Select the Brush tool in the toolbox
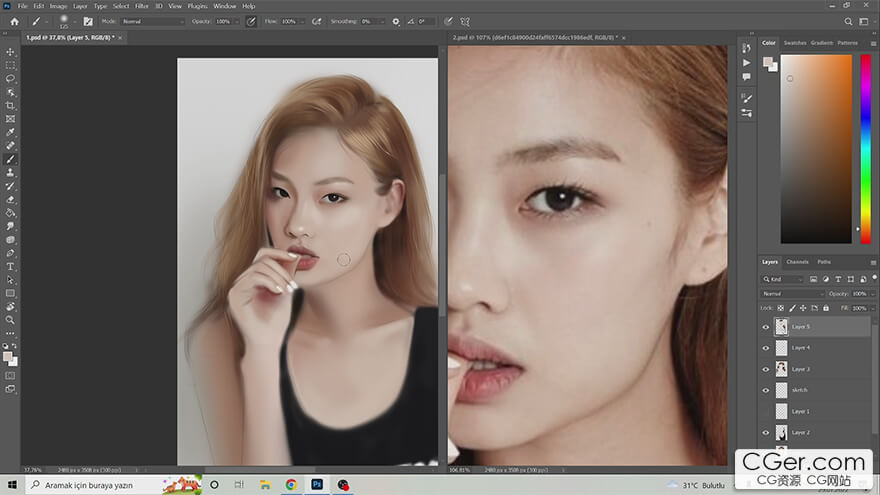This screenshot has height=495, width=880. (x=10, y=159)
